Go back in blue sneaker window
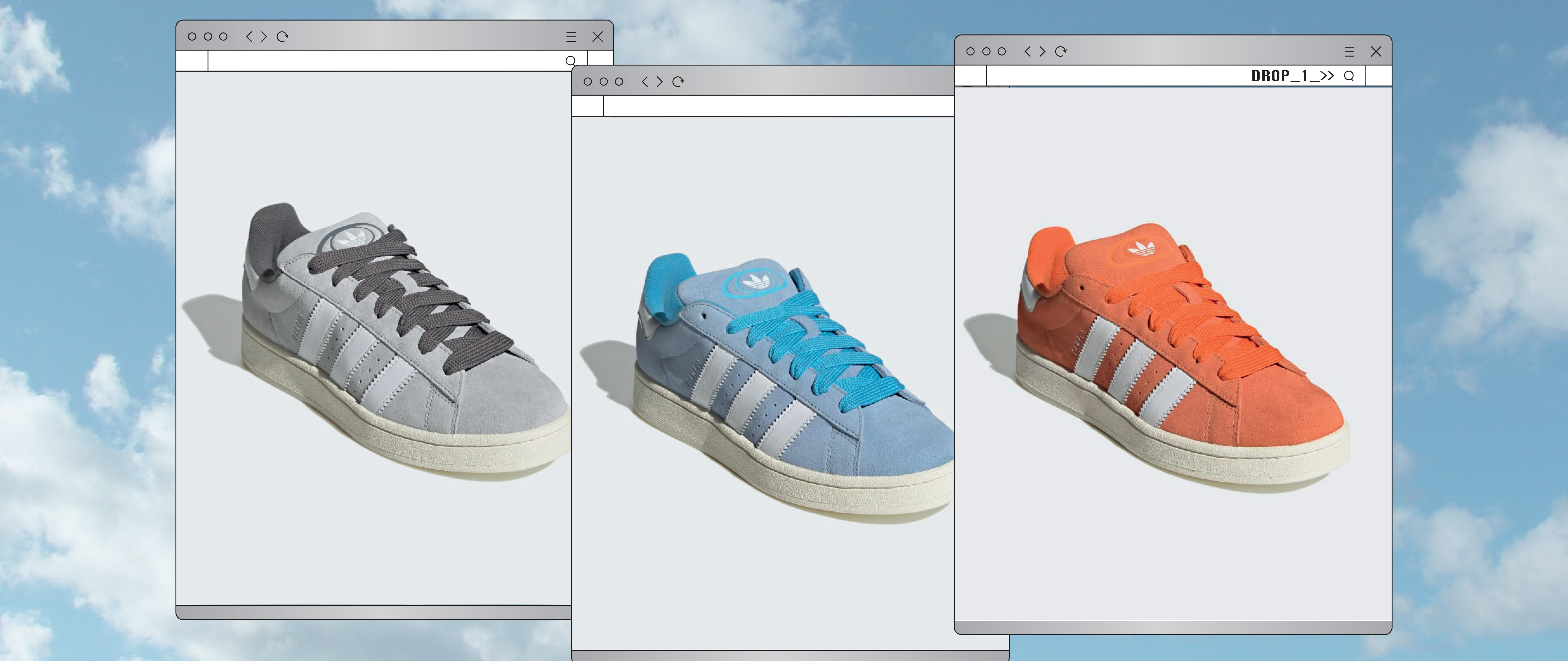Viewport: 1568px width, 661px height. 645,81
